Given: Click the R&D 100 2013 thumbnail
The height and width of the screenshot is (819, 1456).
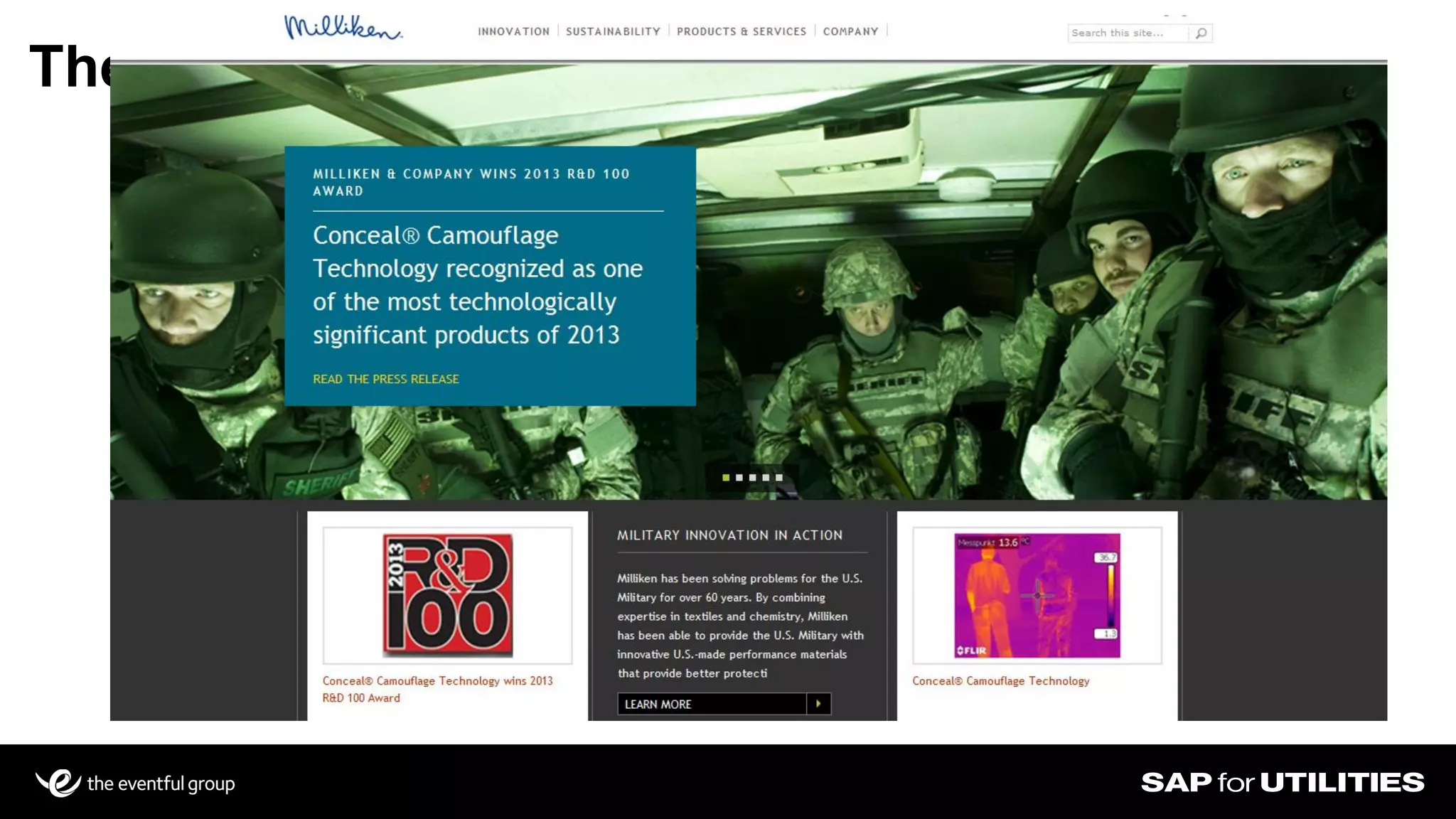Looking at the screenshot, I should tap(447, 595).
